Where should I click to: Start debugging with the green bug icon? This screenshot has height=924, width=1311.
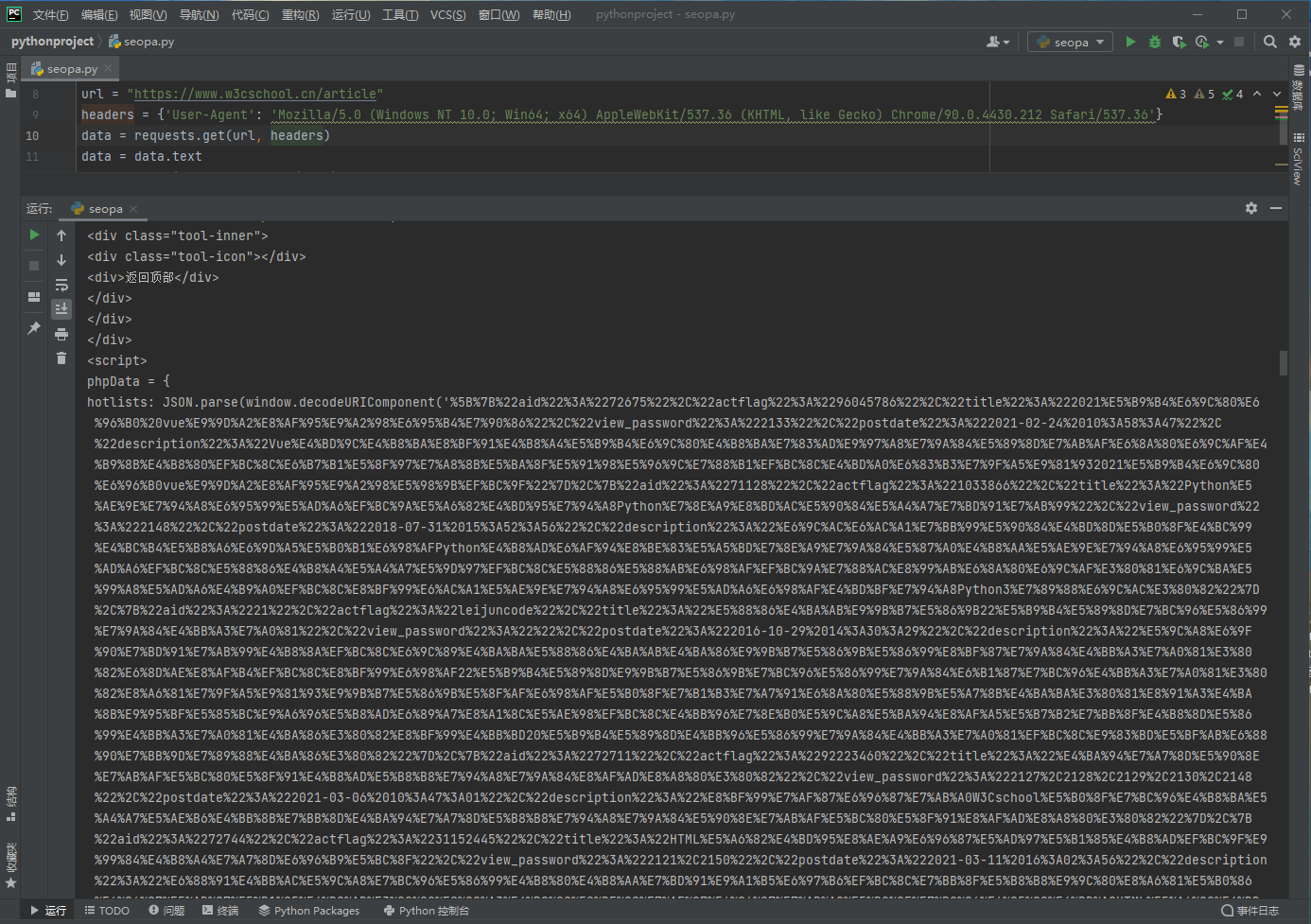click(1154, 42)
